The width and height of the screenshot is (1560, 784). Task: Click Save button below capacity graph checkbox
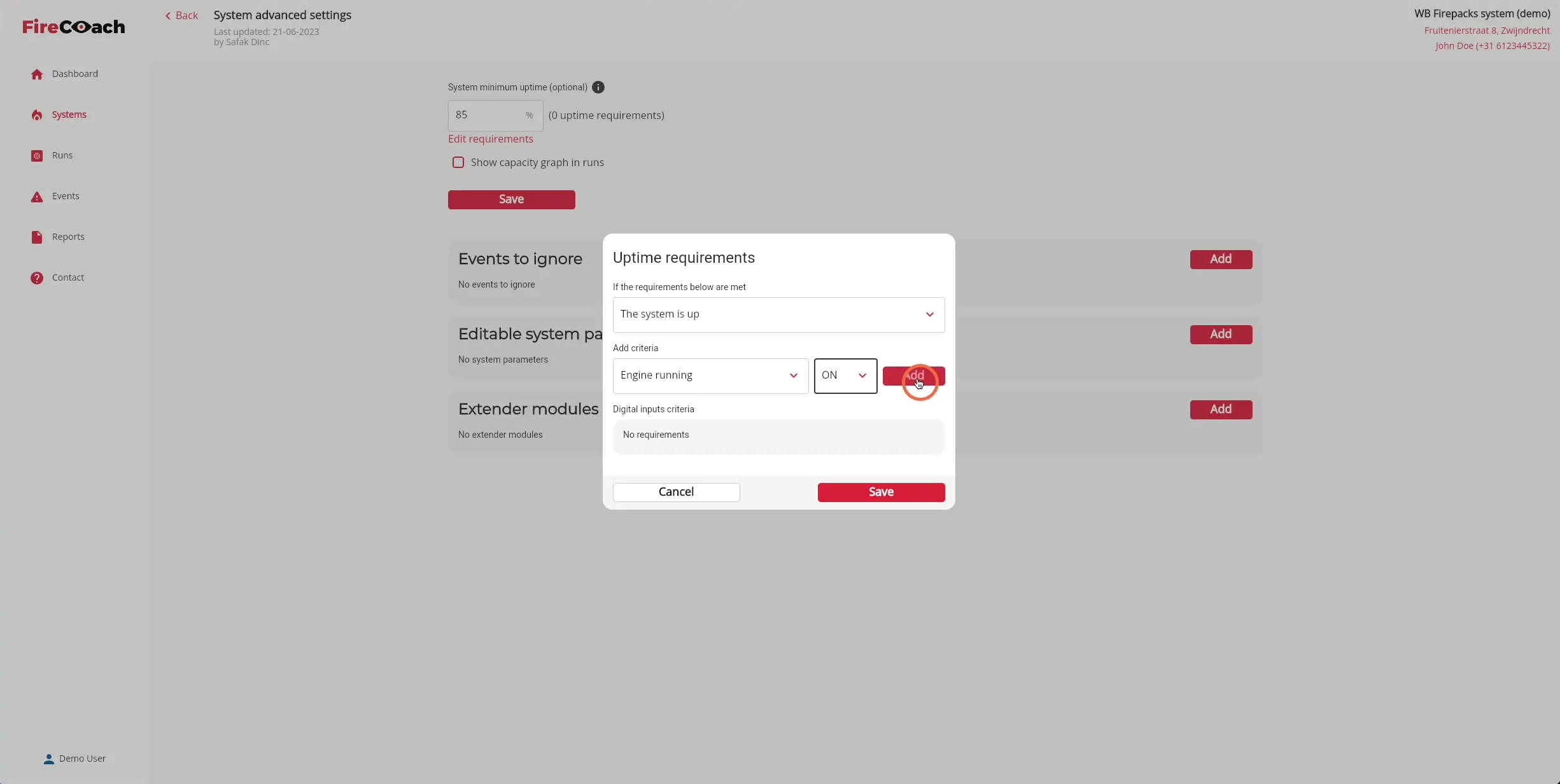coord(511,199)
